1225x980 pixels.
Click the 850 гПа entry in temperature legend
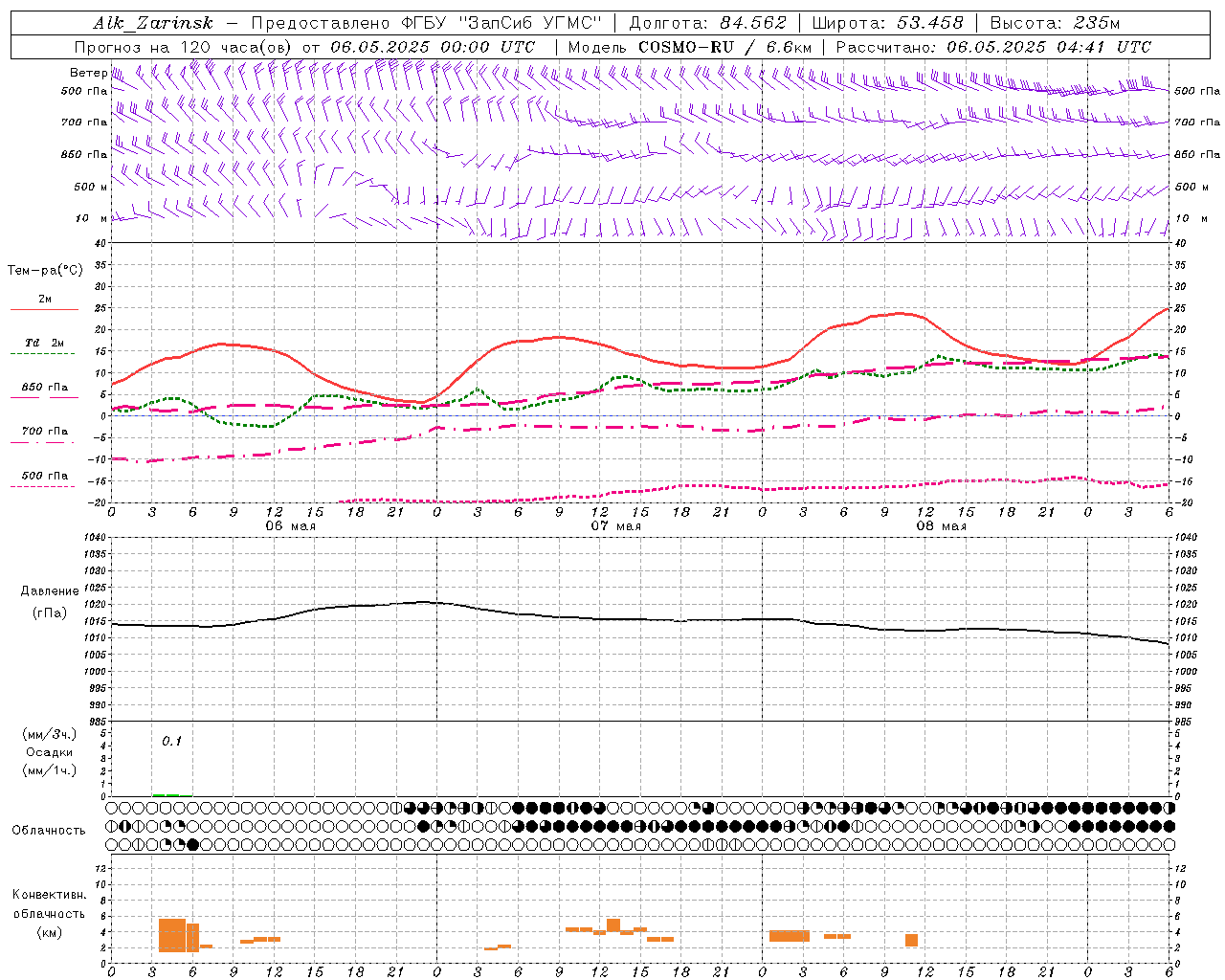[45, 388]
